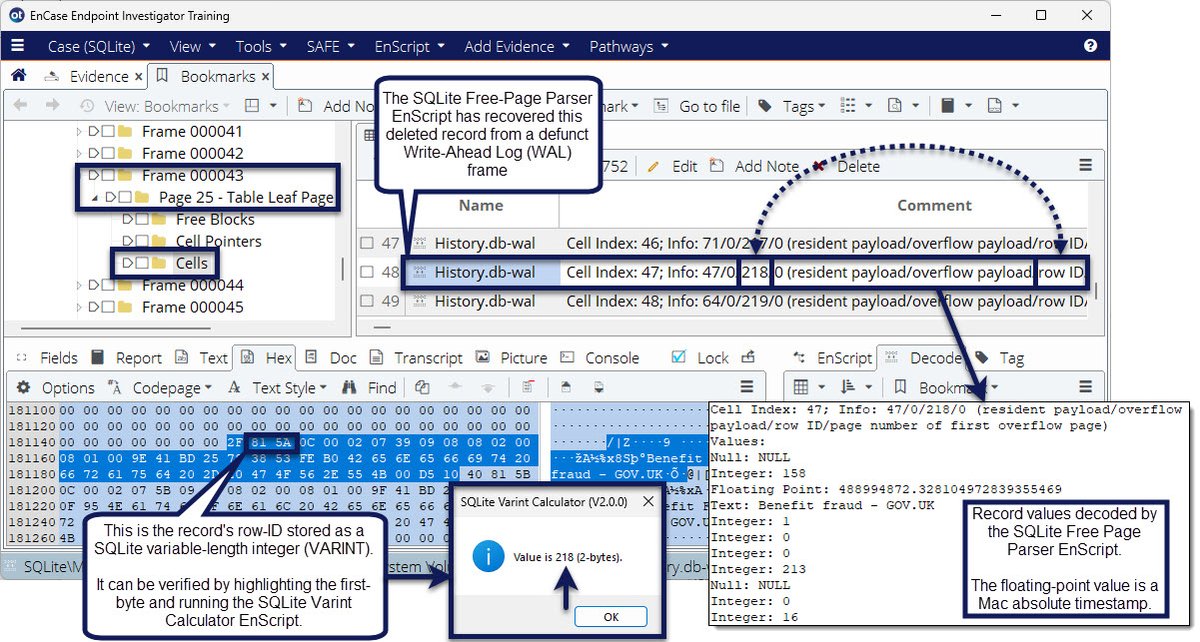Open the last document icon dropdown
1200x642 pixels.
pos(1002,105)
